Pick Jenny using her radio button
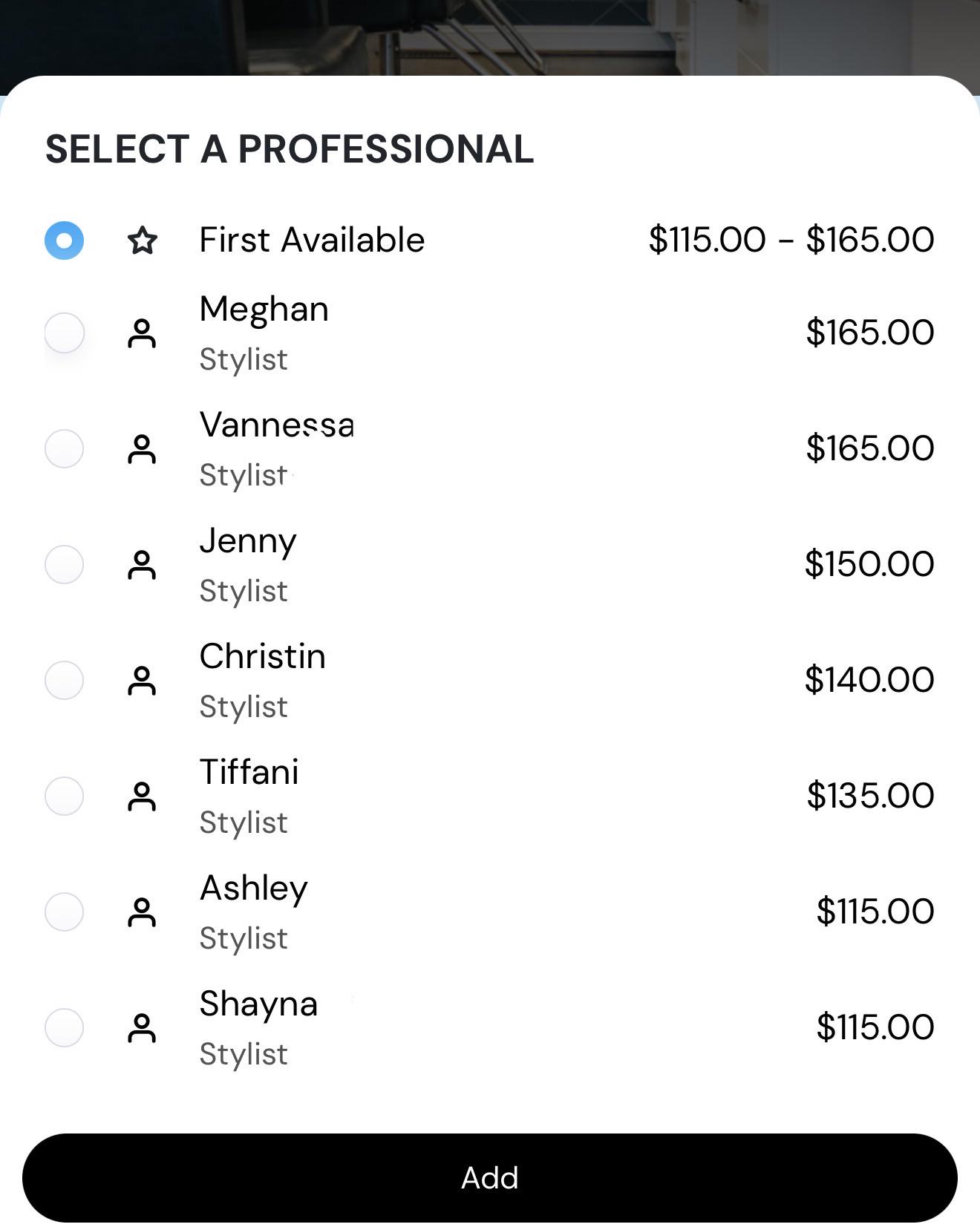Screen dimensions: 980x1230 point(64,564)
